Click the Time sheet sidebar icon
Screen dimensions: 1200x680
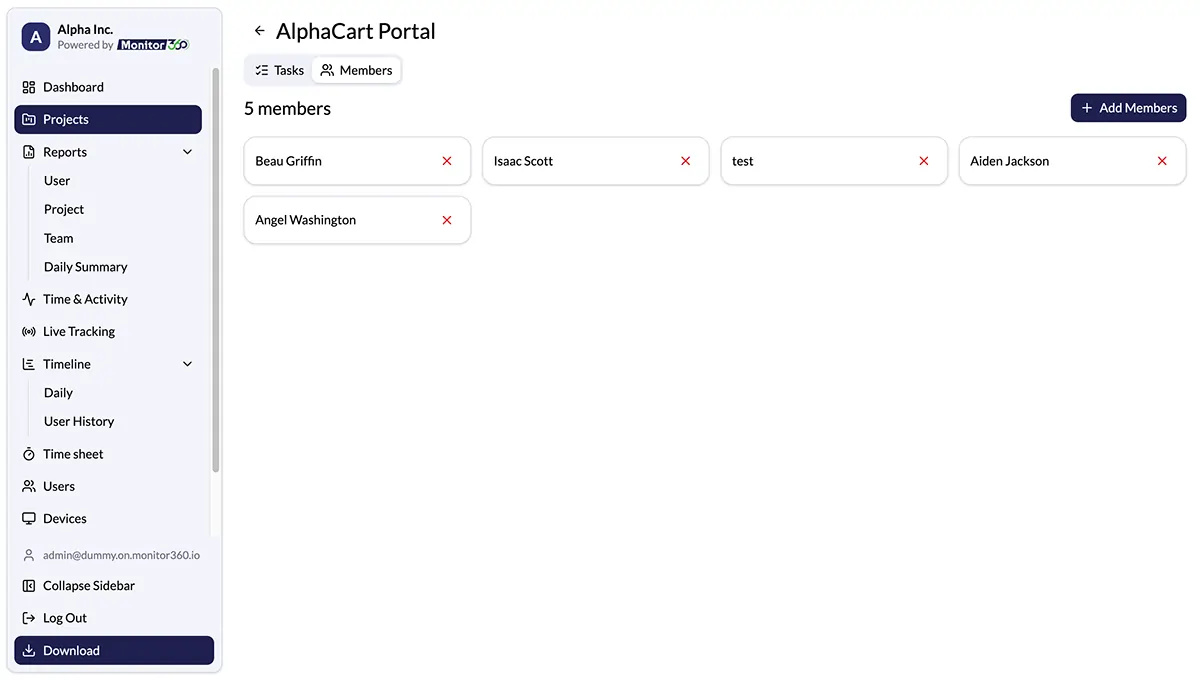(27, 453)
